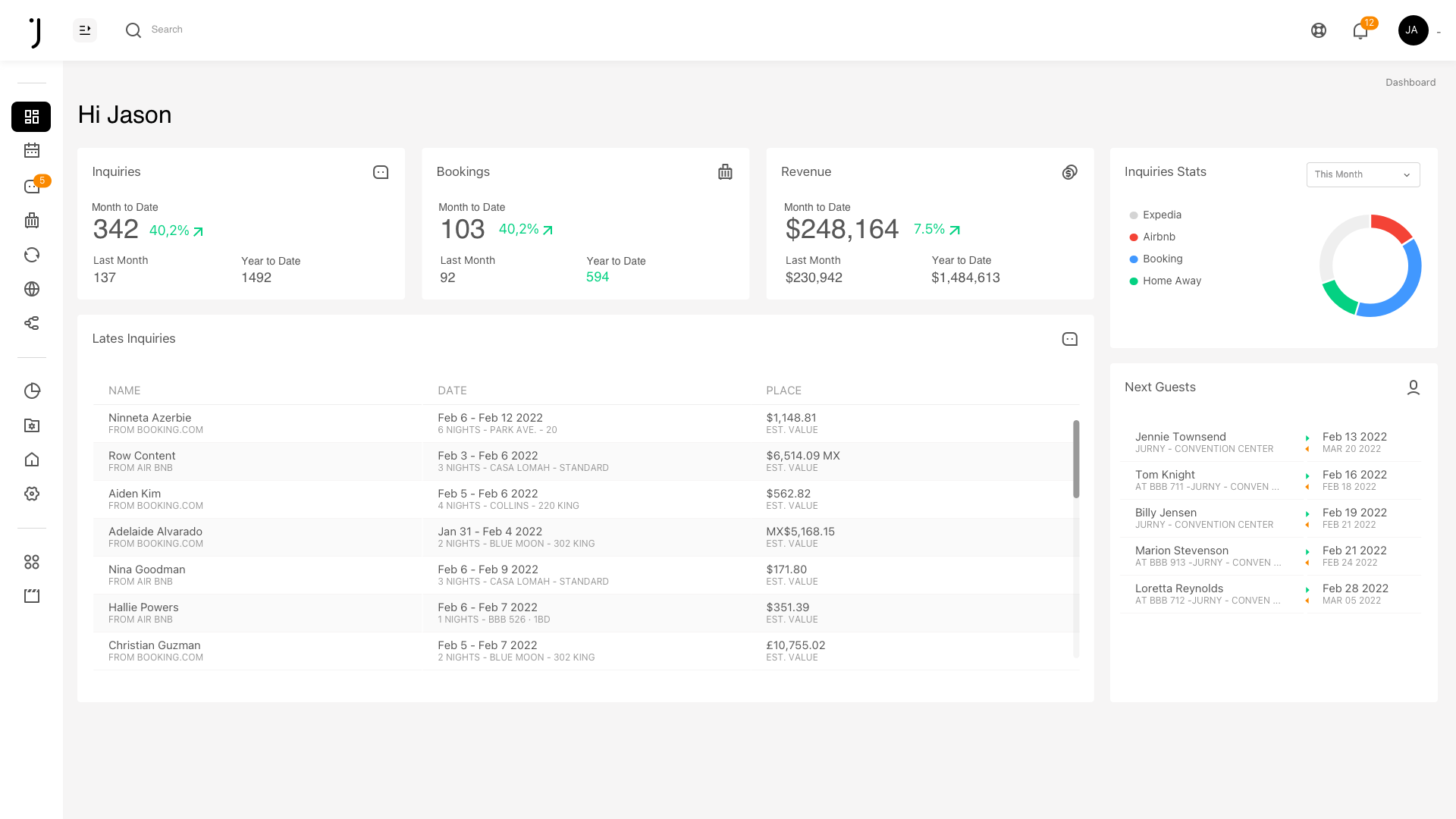This screenshot has height=819, width=1456.
Task: Open the calendar icon in sidebar
Action: pos(31,150)
